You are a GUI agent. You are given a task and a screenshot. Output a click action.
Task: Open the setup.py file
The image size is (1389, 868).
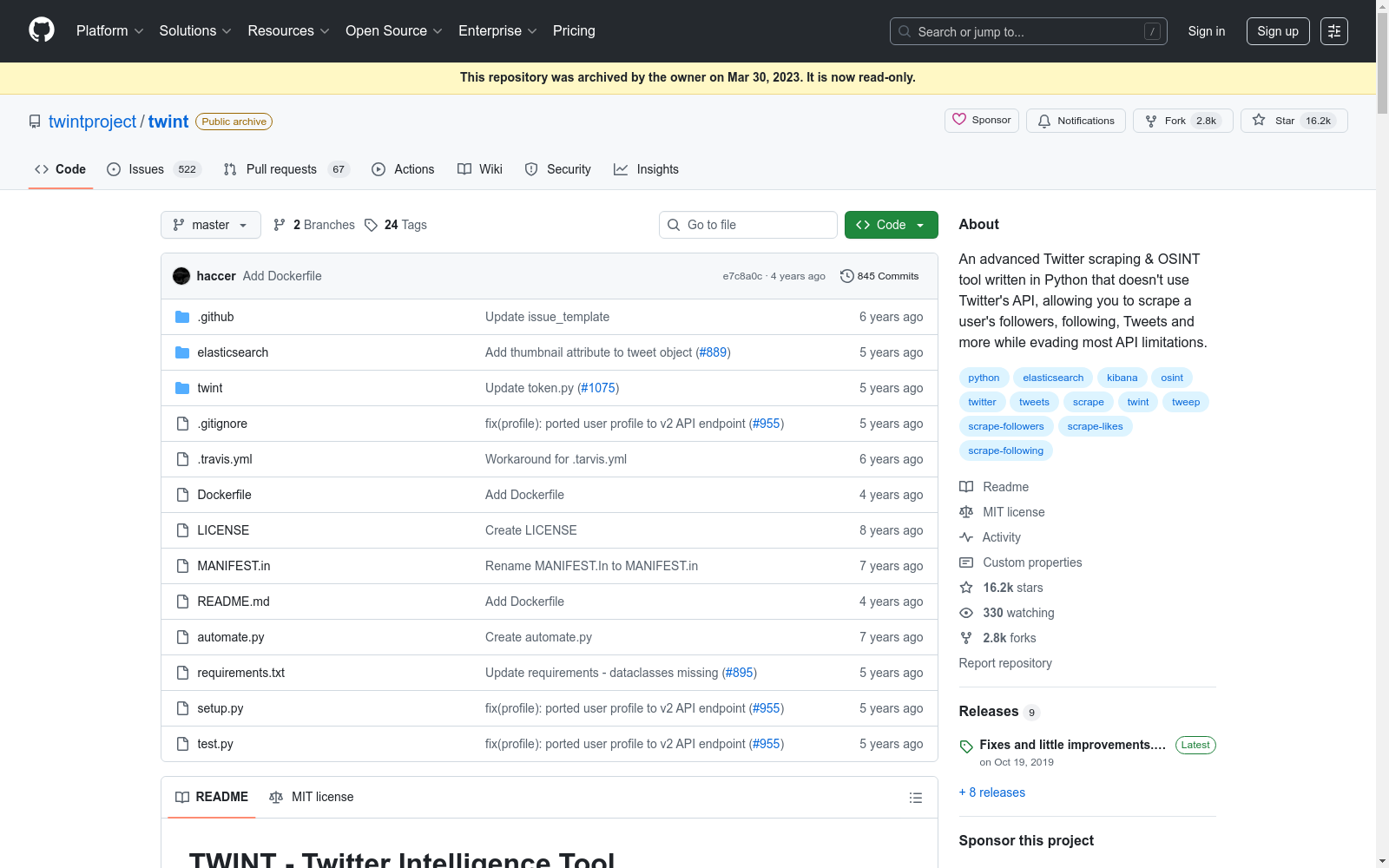click(x=220, y=708)
